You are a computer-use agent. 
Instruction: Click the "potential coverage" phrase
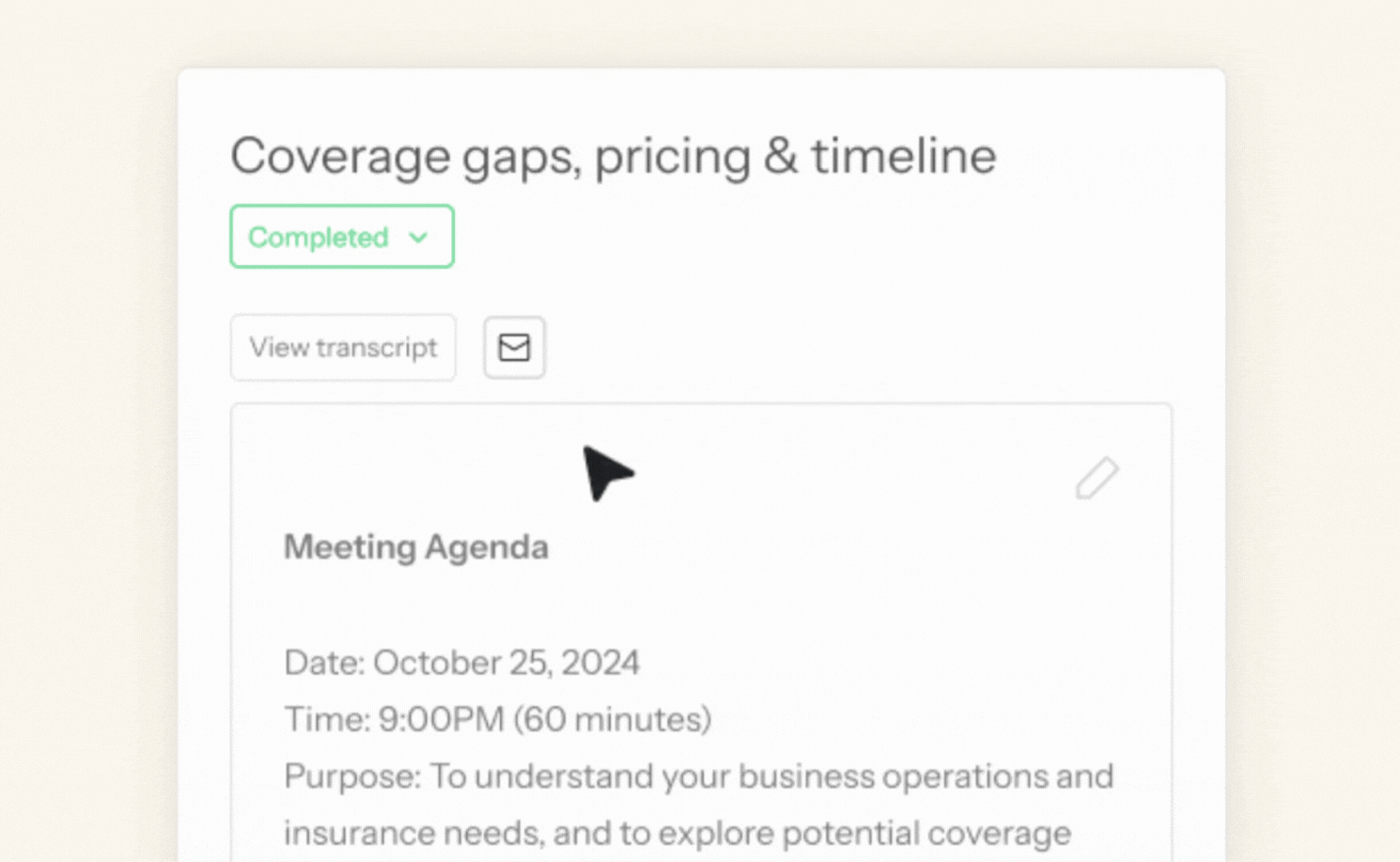point(926,834)
